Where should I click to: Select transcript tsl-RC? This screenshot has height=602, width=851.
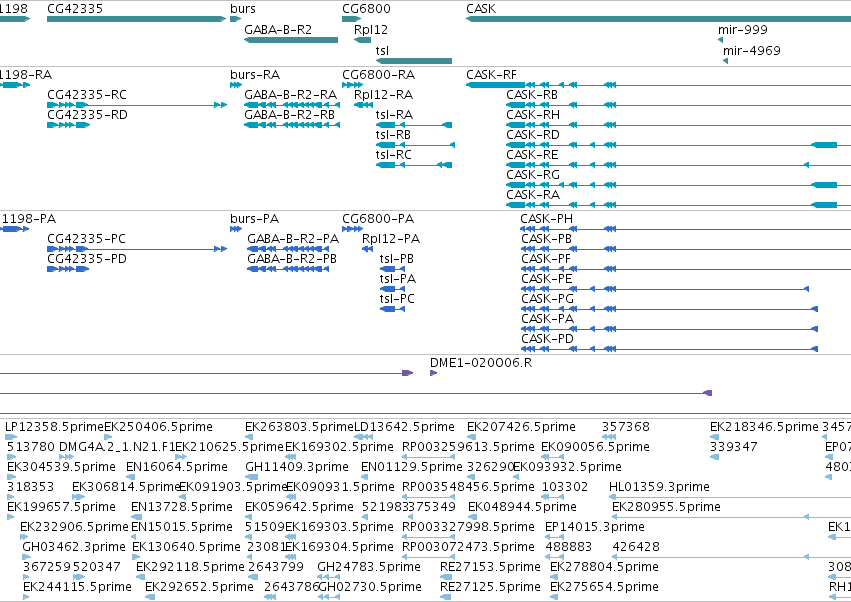pos(393,155)
